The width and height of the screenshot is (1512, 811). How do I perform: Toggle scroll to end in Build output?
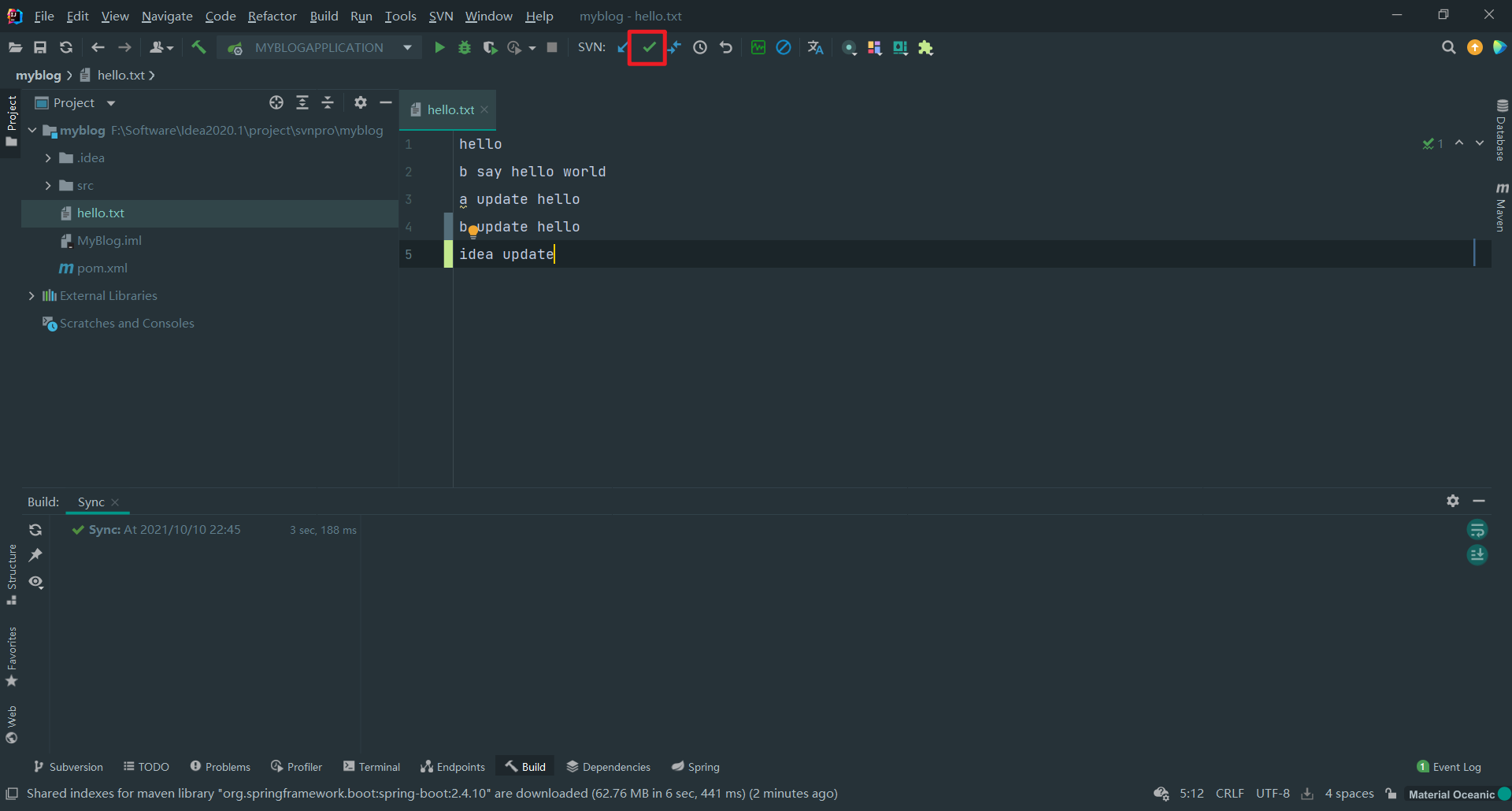[x=1477, y=556]
